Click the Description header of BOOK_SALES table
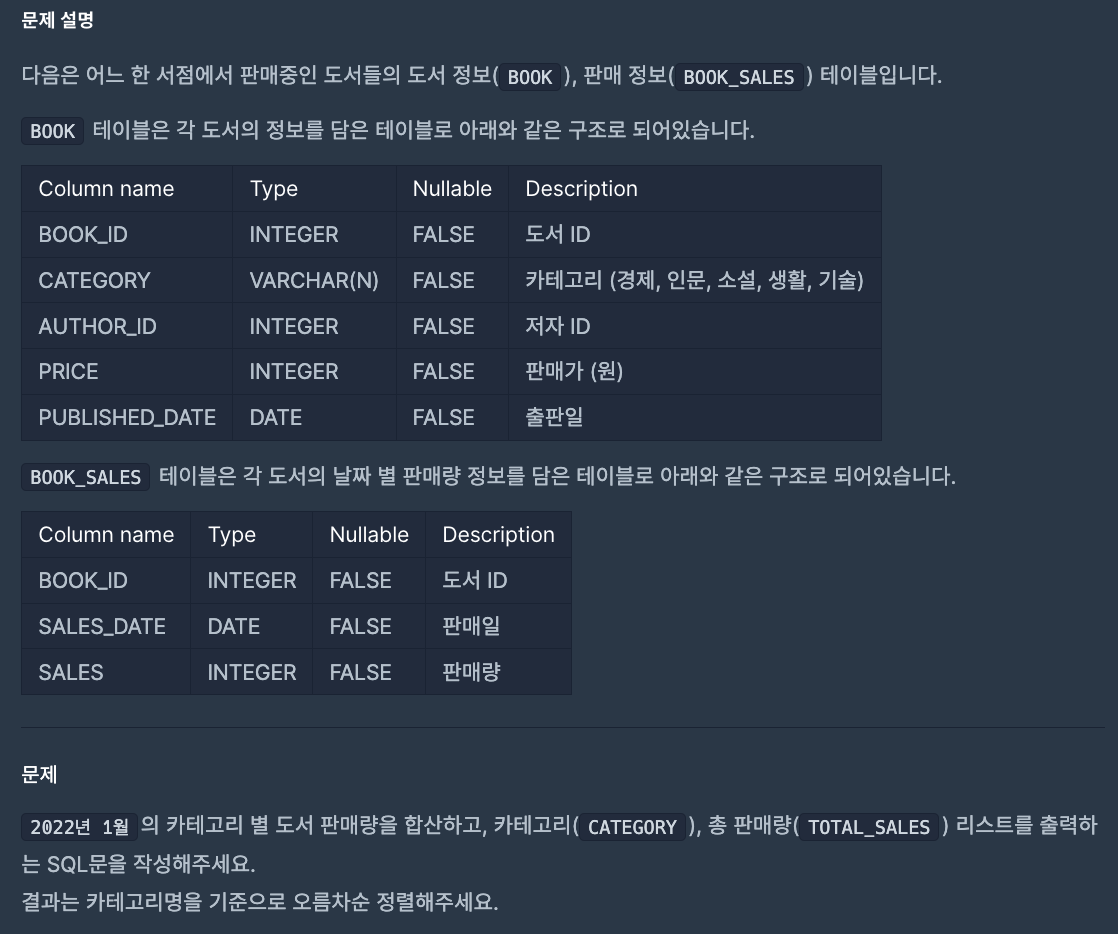 (x=498, y=535)
